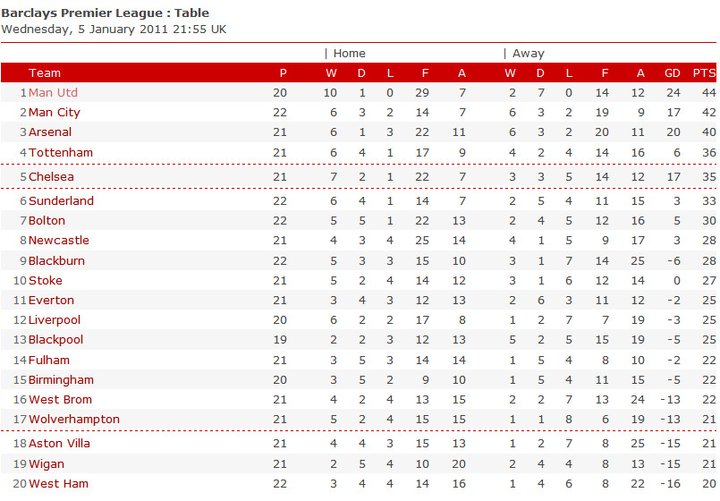Open the Man Utd team link
This screenshot has width=720, height=501.
tap(53, 93)
